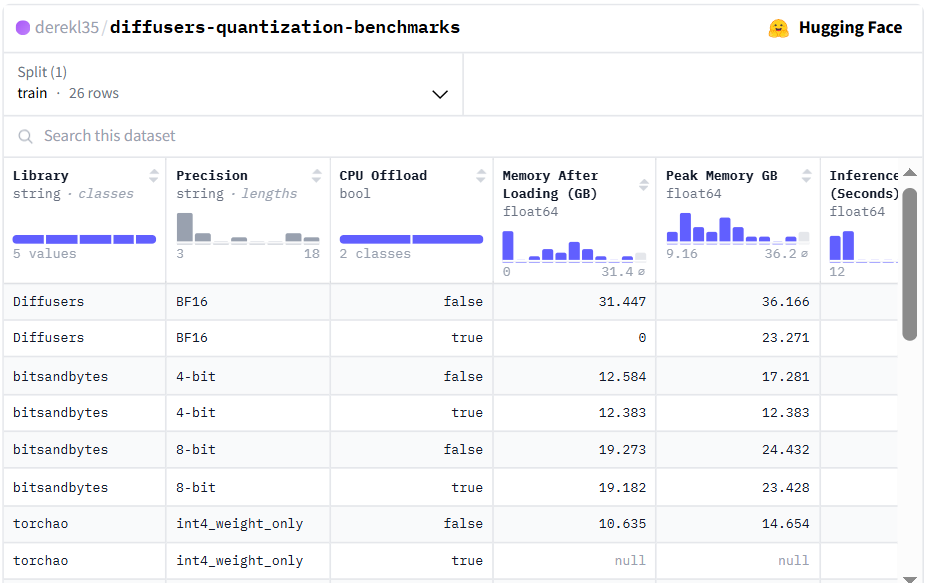Screen dimensions: 927x583
Task: Select the null Memory After Loading cell
Action: (575, 561)
